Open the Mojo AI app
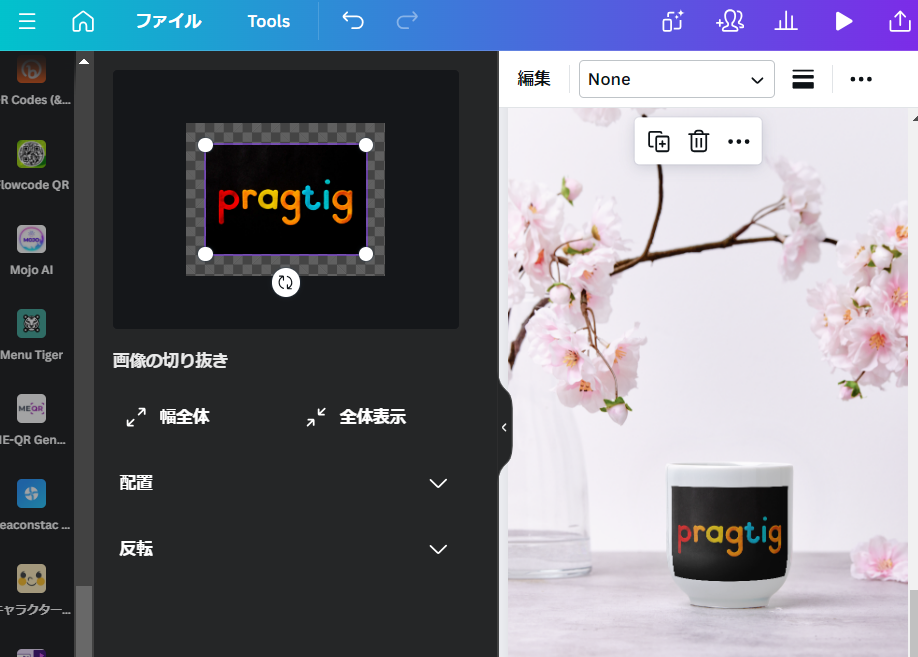 click(32, 251)
